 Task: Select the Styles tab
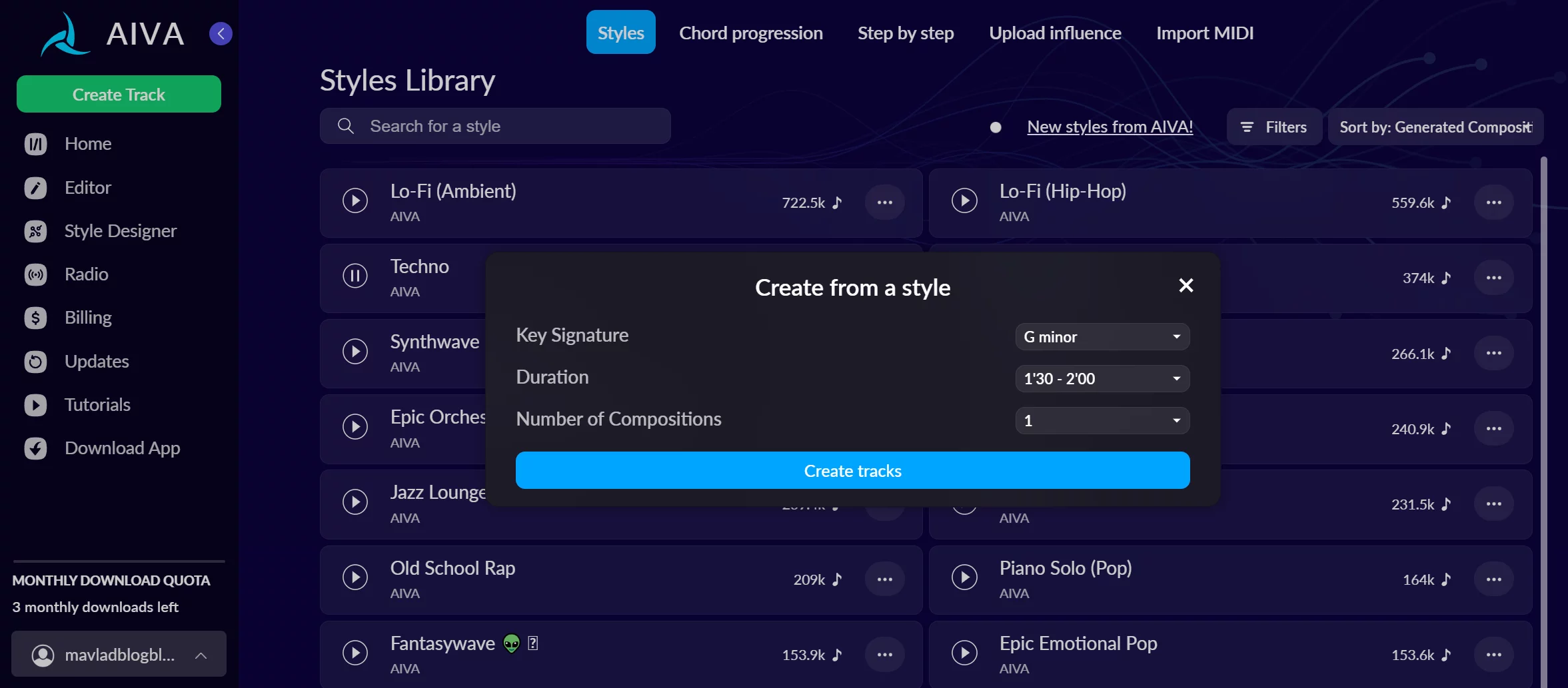(x=620, y=33)
